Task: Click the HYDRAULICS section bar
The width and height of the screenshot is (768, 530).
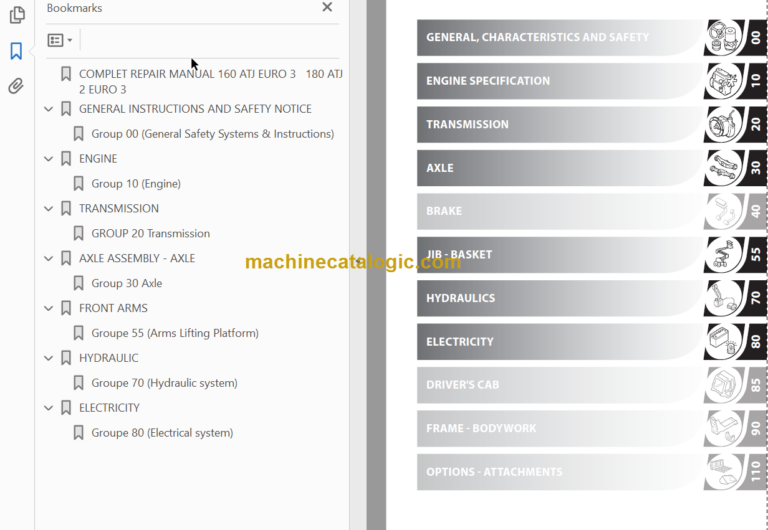Action: coord(560,298)
